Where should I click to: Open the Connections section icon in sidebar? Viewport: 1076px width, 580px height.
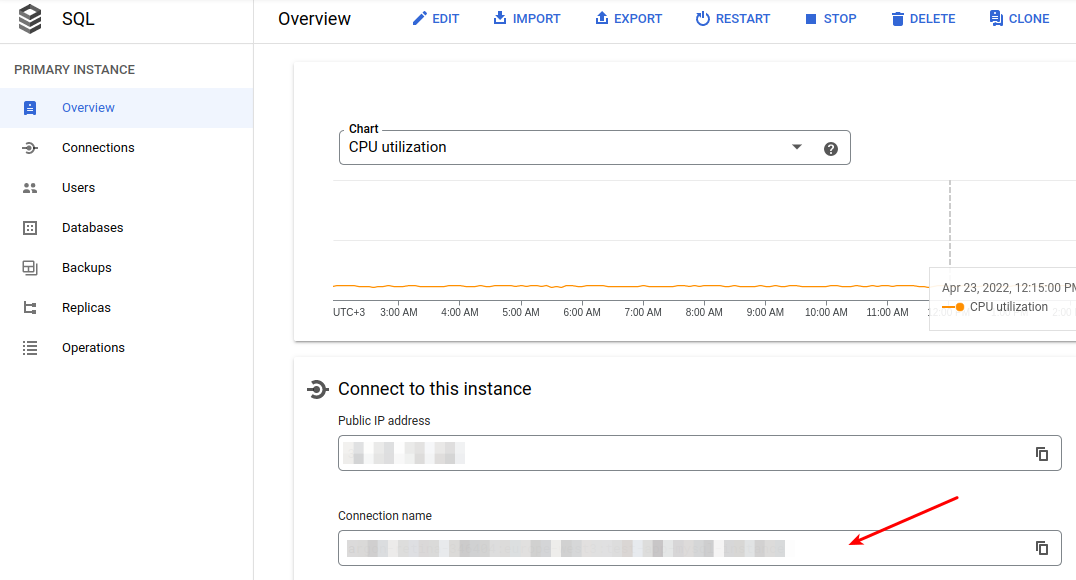(x=30, y=147)
